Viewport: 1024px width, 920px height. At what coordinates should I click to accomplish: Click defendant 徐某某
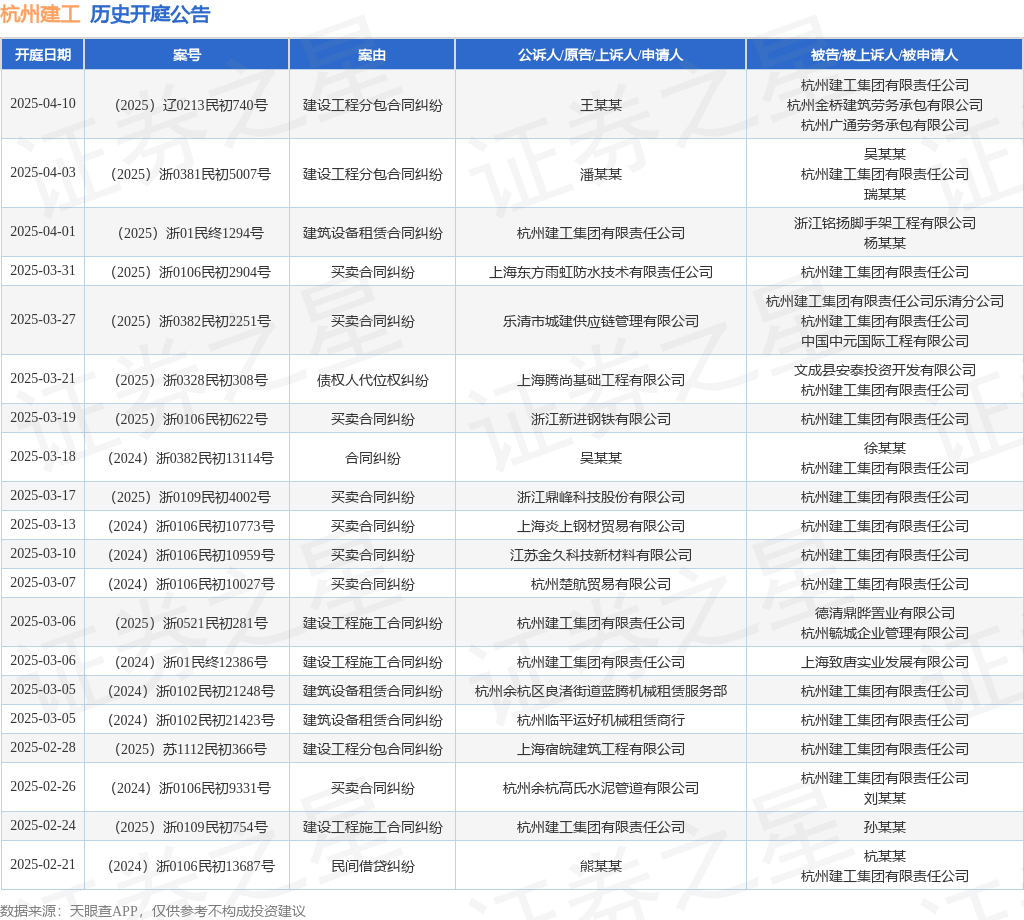click(885, 448)
